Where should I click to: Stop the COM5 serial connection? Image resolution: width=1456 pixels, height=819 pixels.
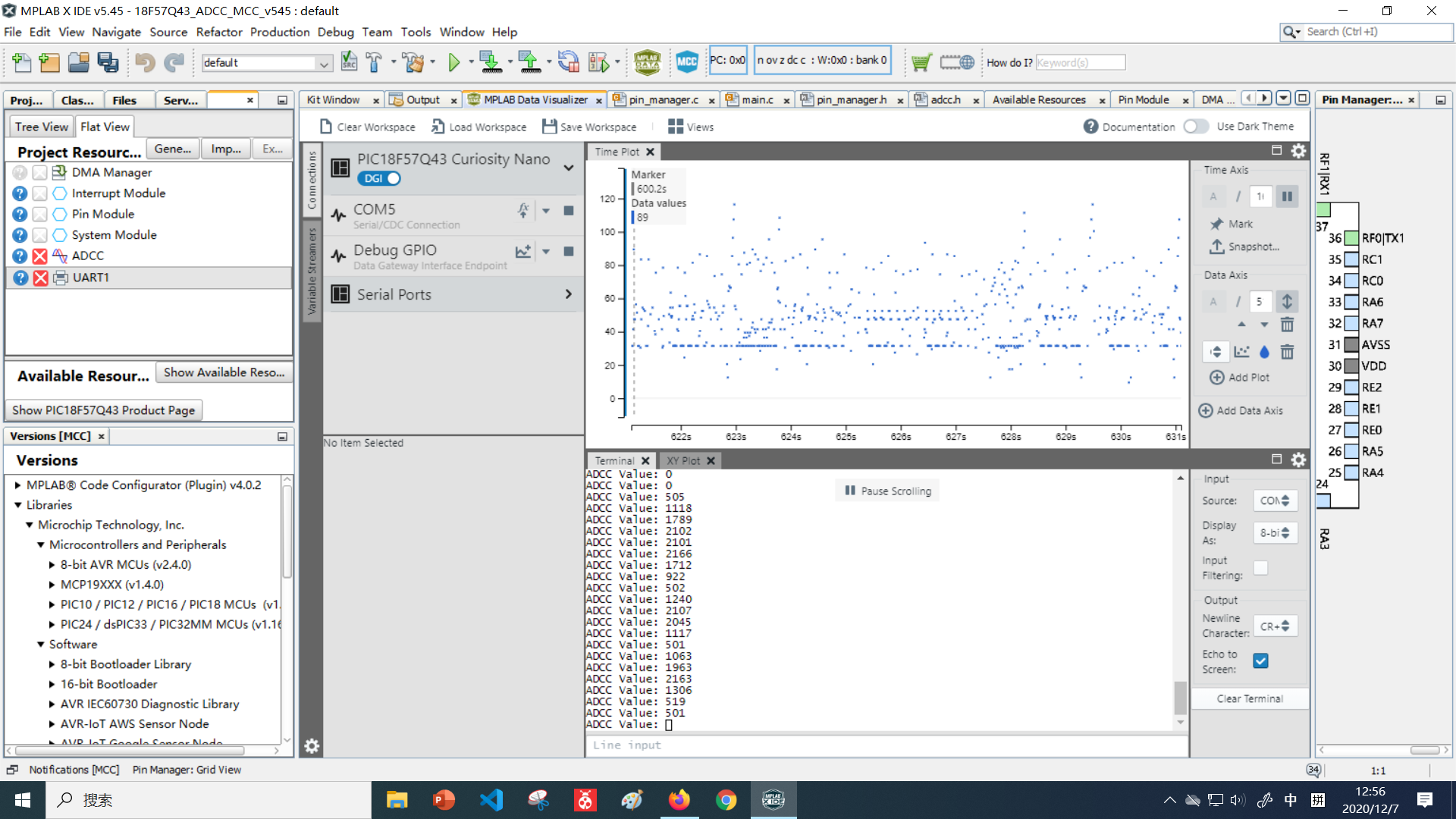[x=569, y=210]
